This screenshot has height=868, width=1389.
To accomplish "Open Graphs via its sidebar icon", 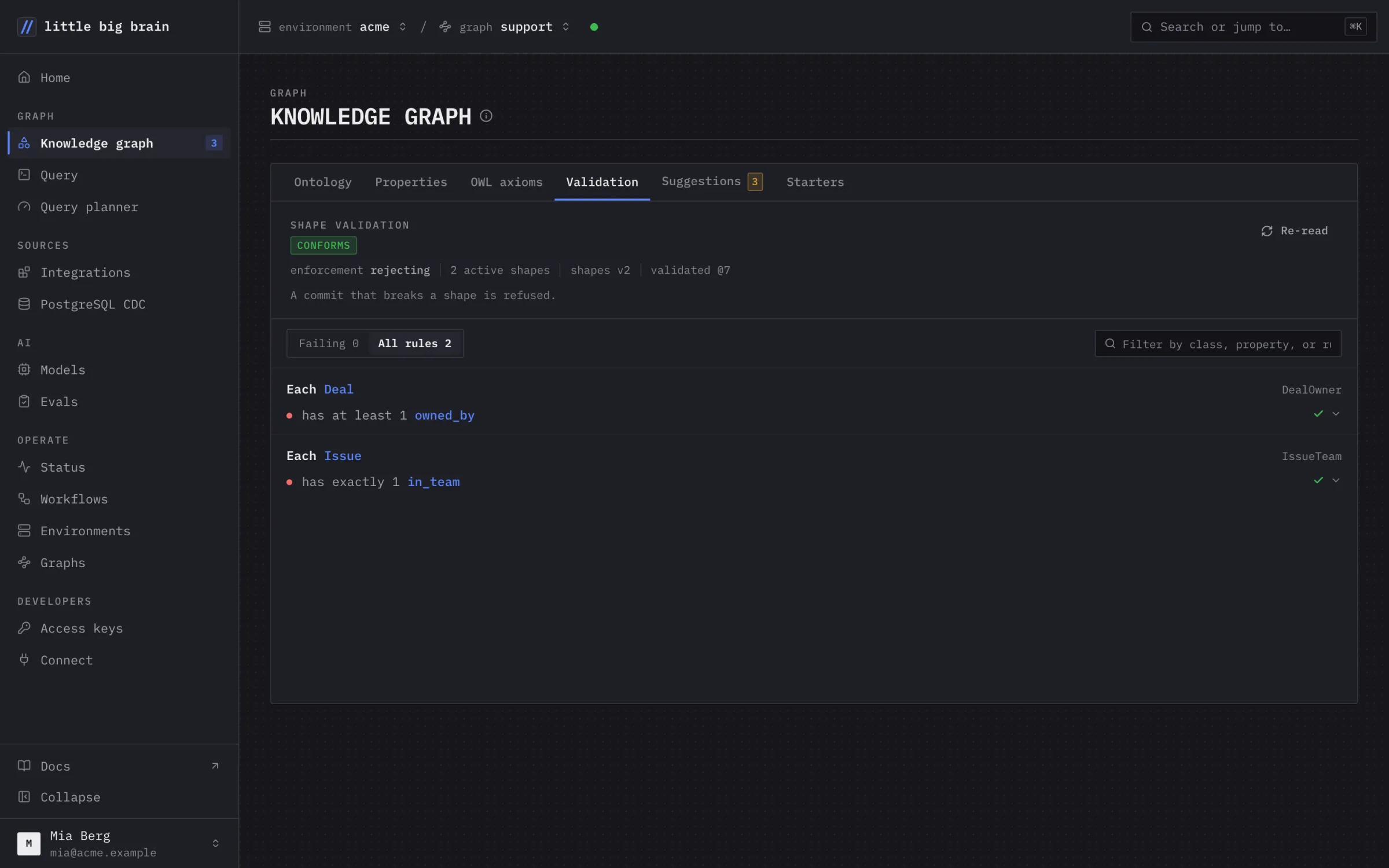I will point(24,562).
